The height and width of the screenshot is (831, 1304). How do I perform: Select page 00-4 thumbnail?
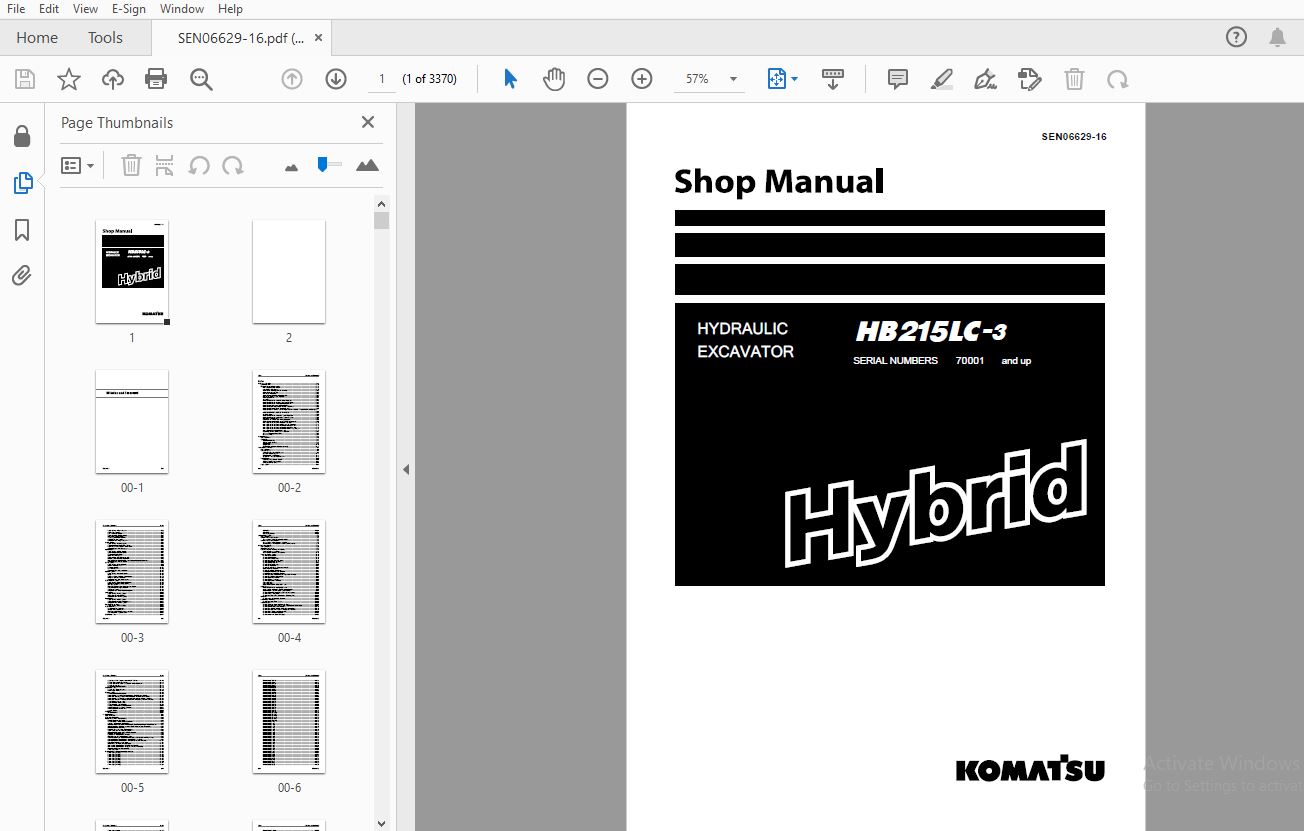click(289, 572)
